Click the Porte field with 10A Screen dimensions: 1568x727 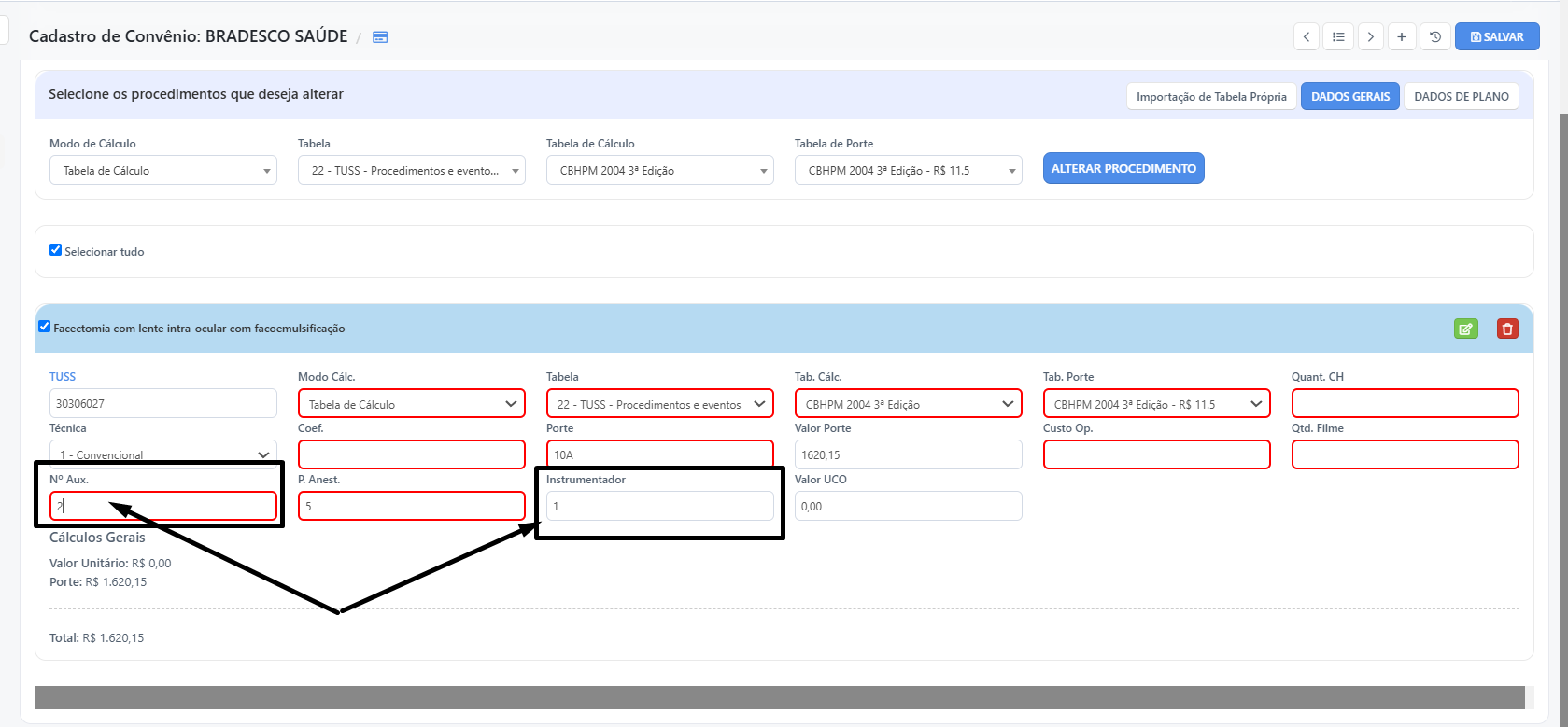tap(660, 454)
